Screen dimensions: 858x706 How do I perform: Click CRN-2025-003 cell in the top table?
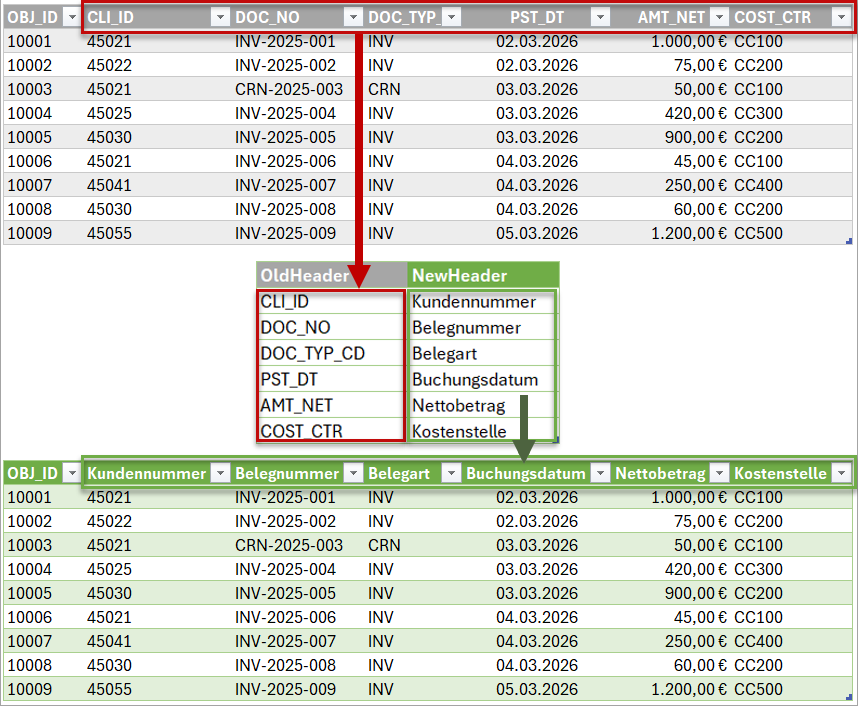click(x=289, y=89)
